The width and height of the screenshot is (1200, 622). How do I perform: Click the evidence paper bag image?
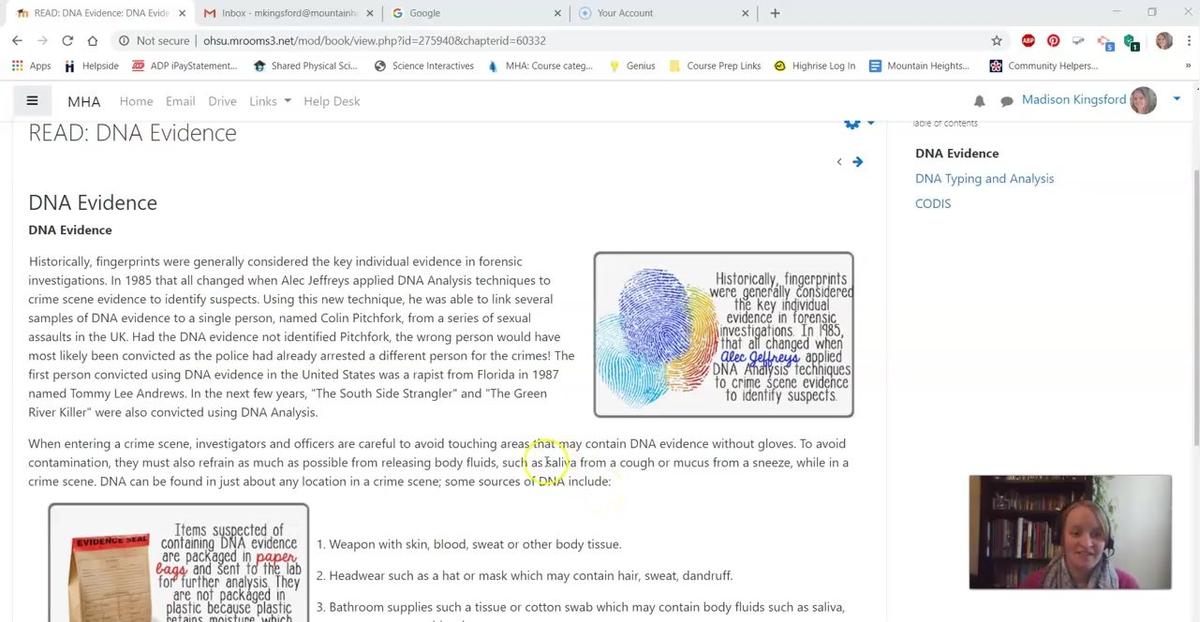[178, 563]
